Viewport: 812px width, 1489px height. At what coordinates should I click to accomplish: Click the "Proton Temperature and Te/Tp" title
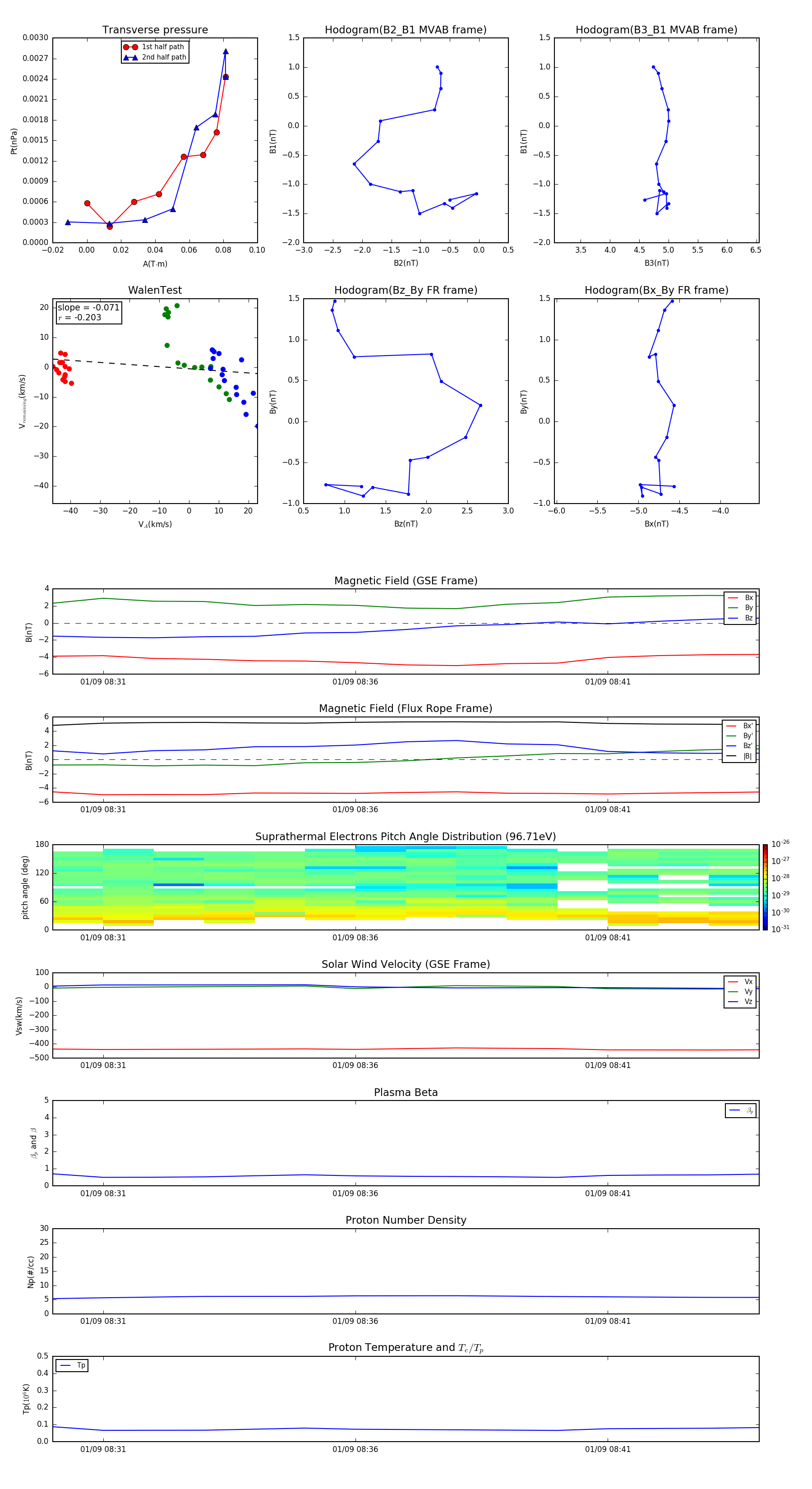[406, 1348]
